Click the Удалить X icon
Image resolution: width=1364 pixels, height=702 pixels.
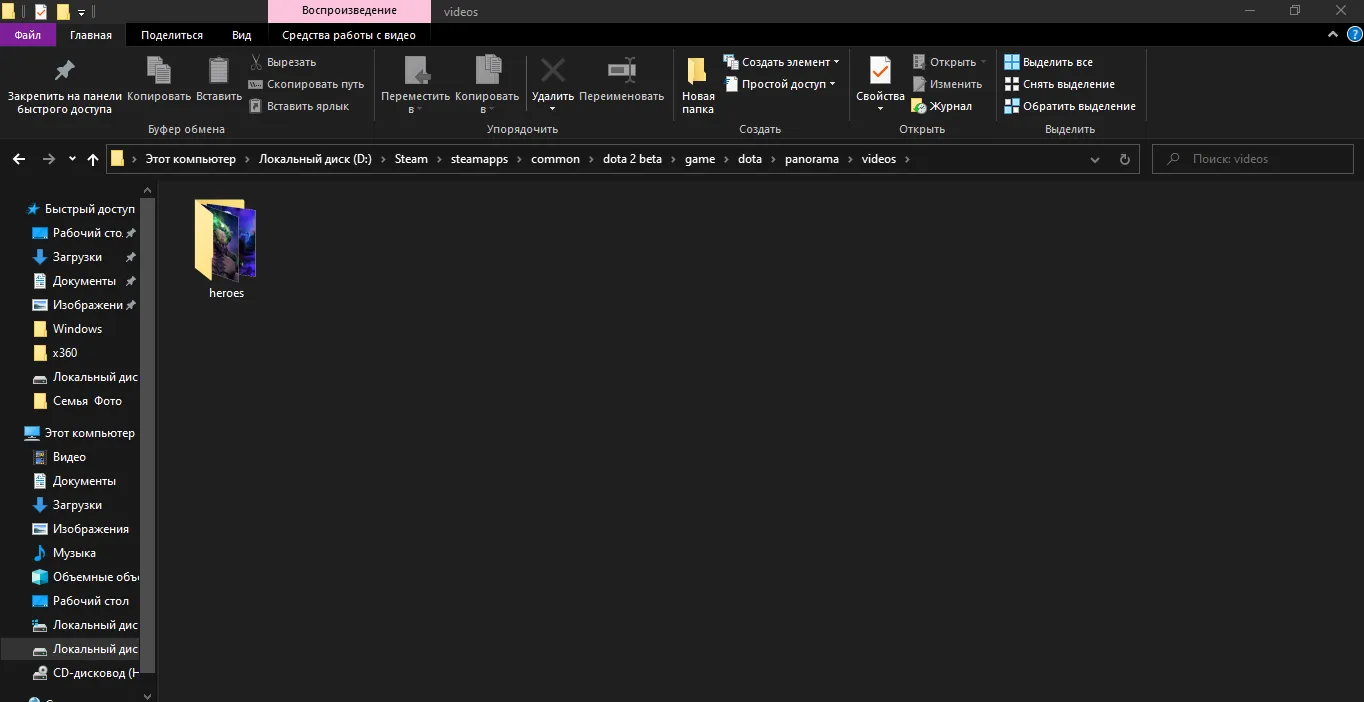click(x=553, y=70)
